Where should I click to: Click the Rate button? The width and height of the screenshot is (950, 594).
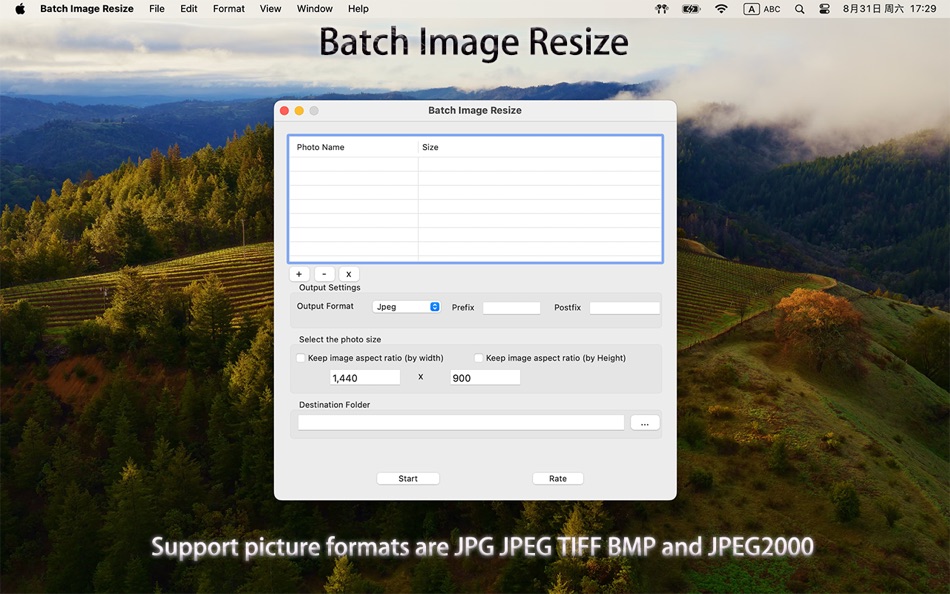coord(557,478)
